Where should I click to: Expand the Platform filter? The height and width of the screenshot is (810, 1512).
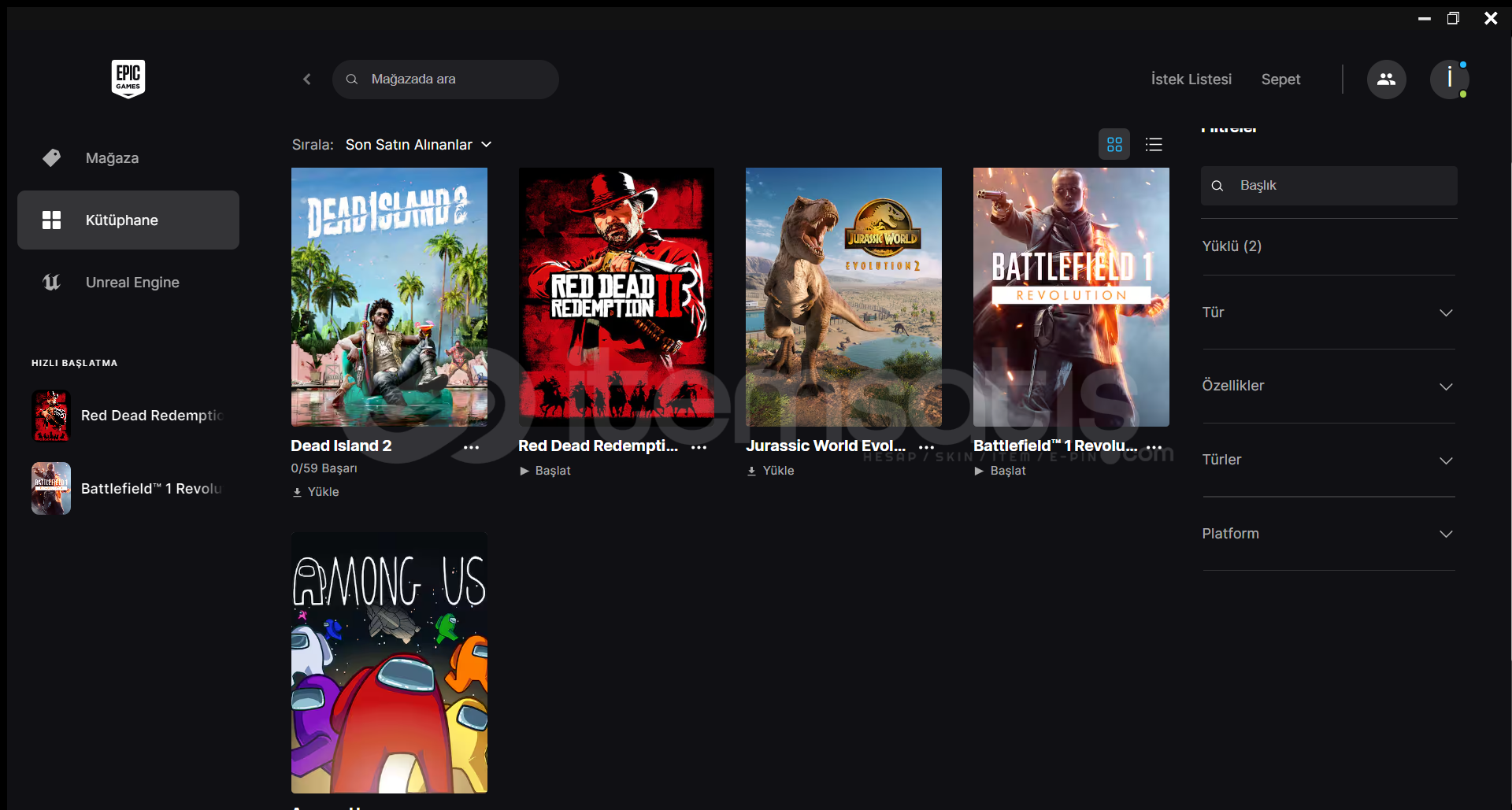[1328, 534]
